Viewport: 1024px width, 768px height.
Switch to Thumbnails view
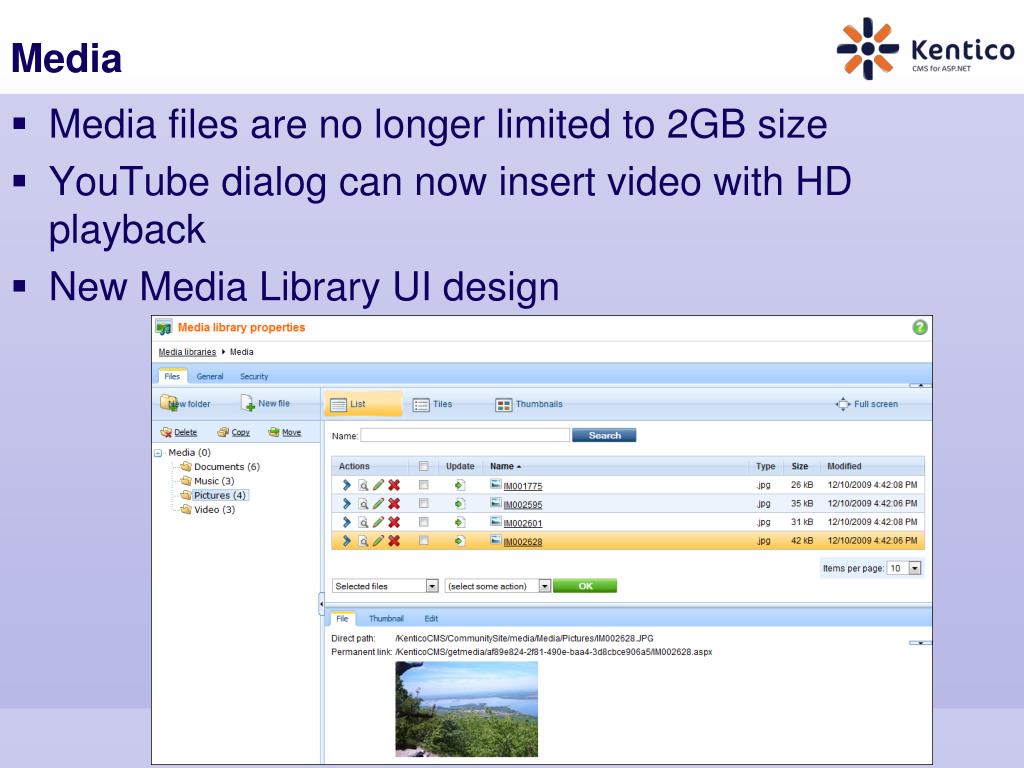click(x=529, y=404)
